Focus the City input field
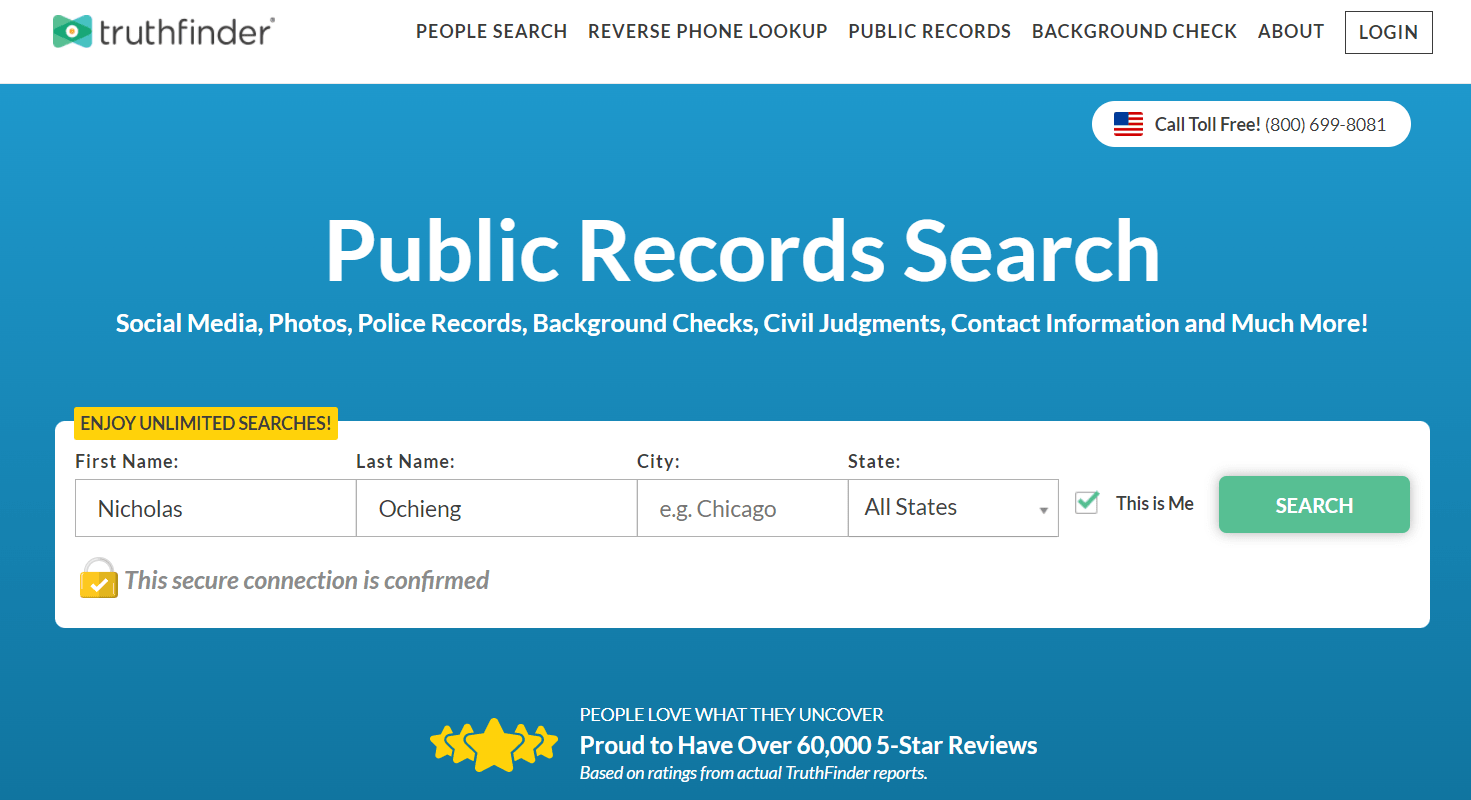 743,508
